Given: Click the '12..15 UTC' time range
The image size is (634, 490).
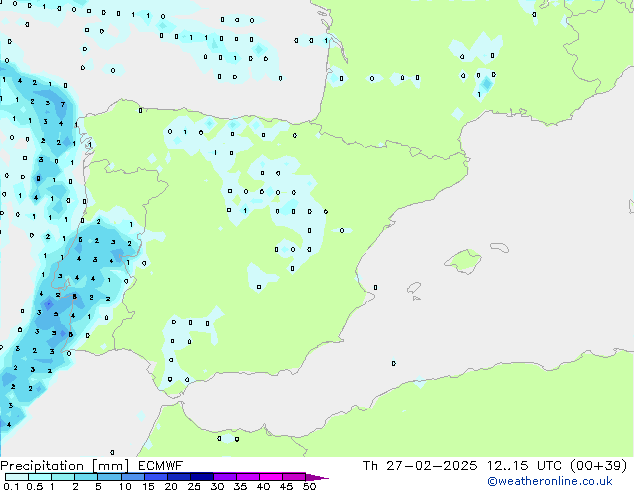Looking at the screenshot, I should click(x=524, y=466).
